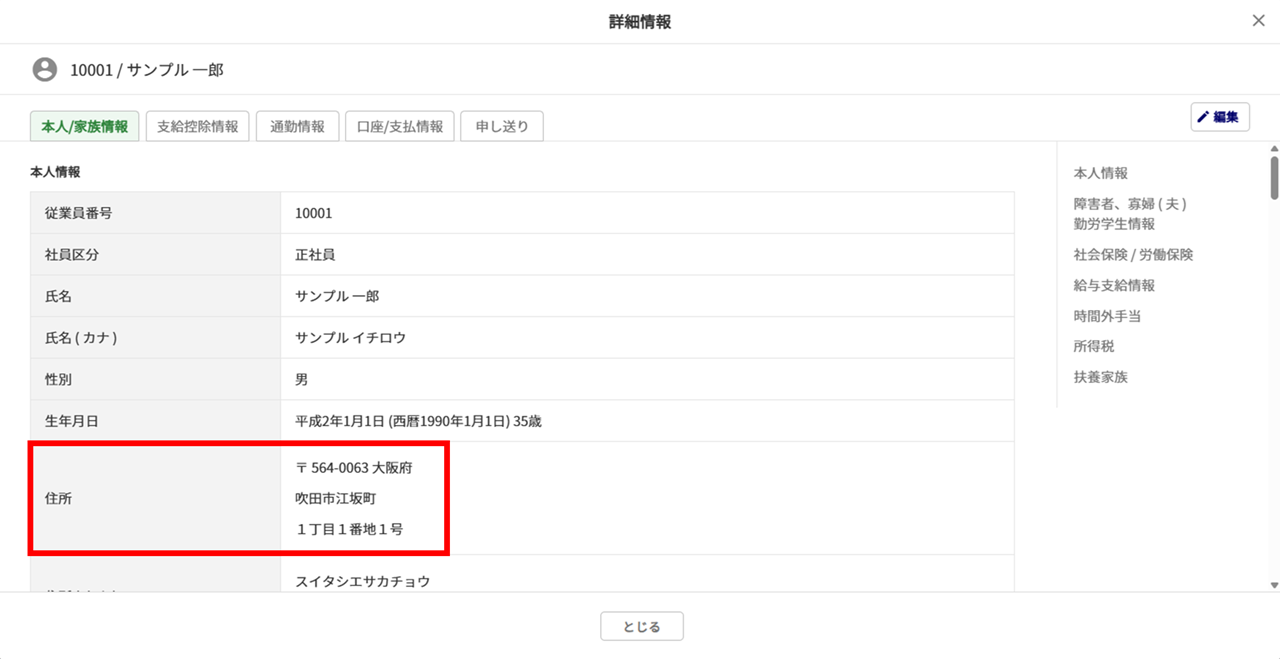The image size is (1280, 659).
Task: Click the 〒564-0063 大阪府 address line
Action: click(x=354, y=467)
